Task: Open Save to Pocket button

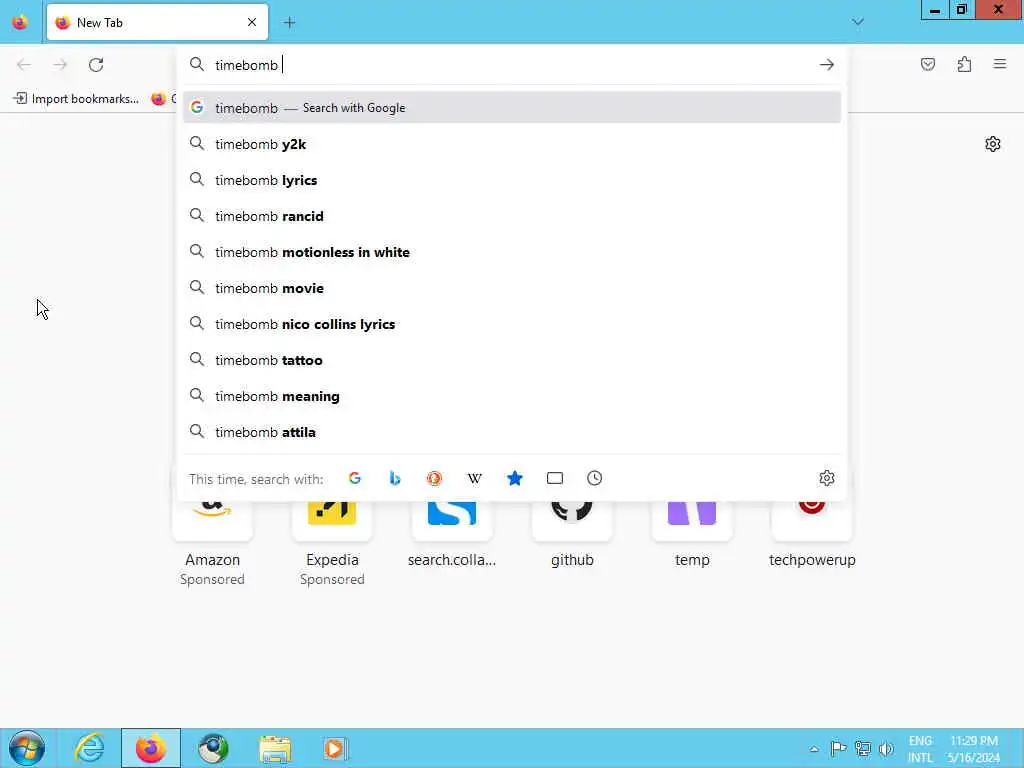Action: (928, 64)
